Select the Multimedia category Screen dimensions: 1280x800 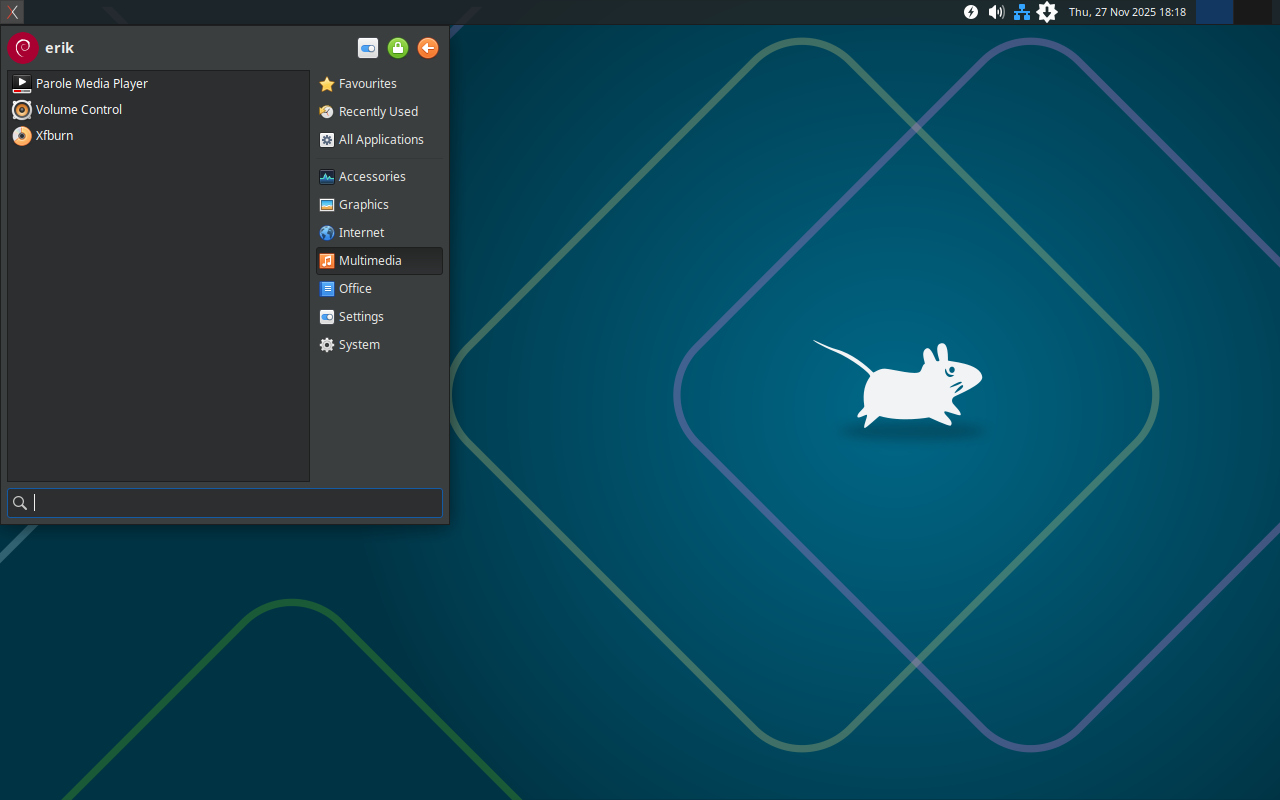370,260
